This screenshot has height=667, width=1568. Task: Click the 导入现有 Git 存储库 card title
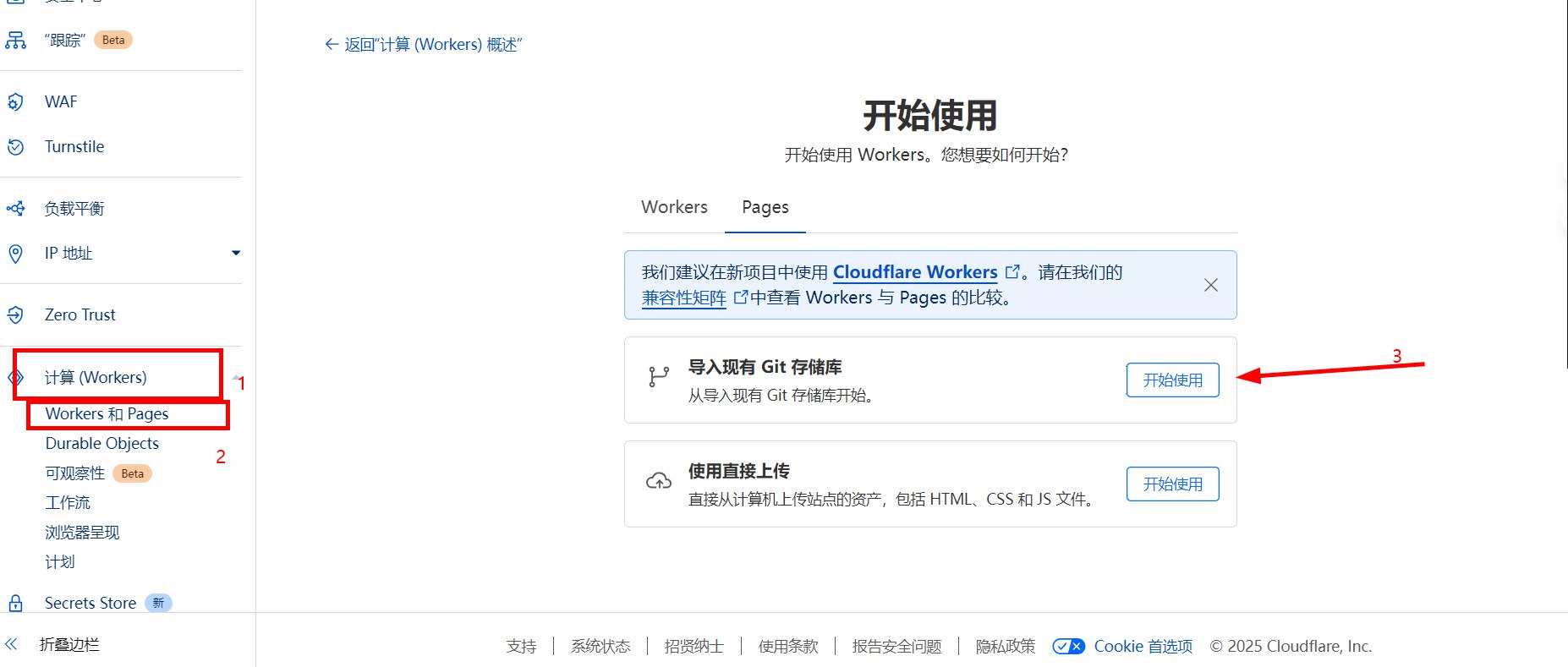point(765,367)
